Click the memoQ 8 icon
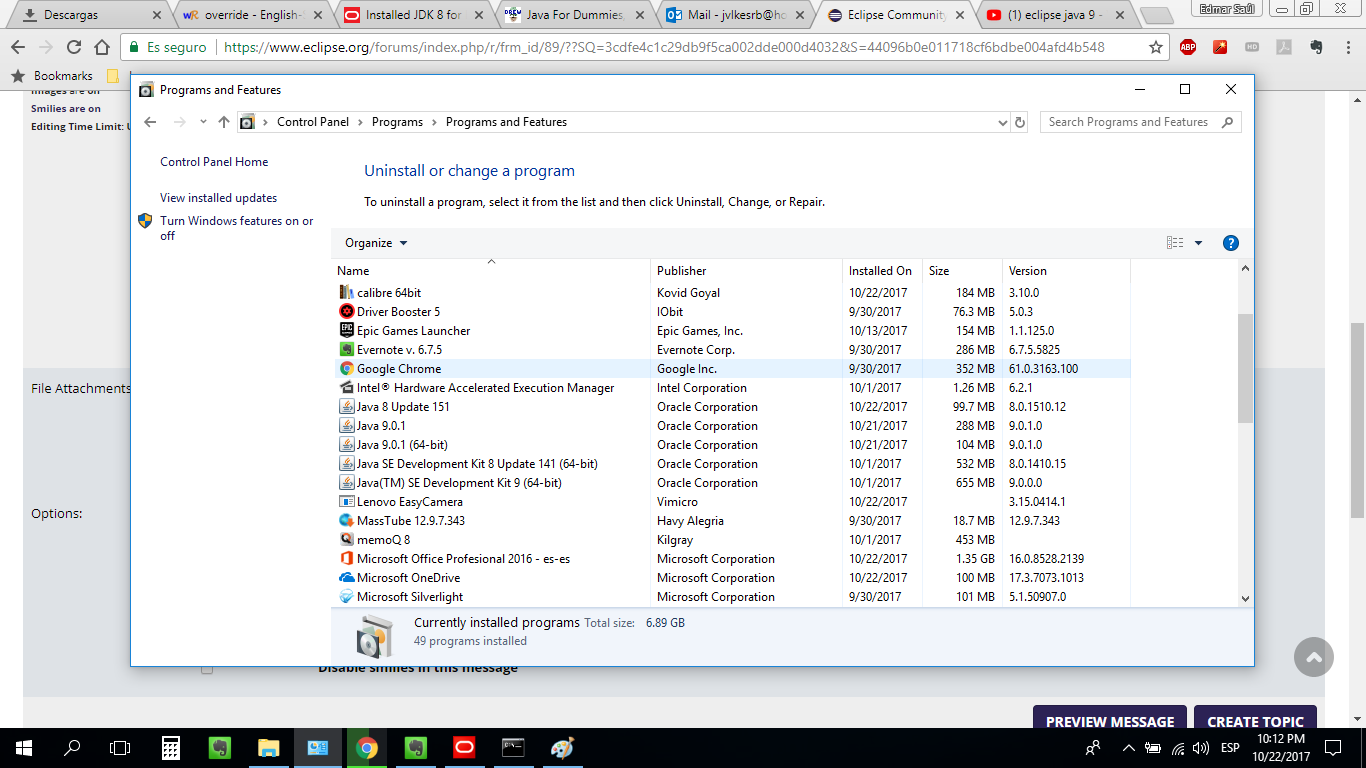The height and width of the screenshot is (768, 1366). [x=346, y=540]
